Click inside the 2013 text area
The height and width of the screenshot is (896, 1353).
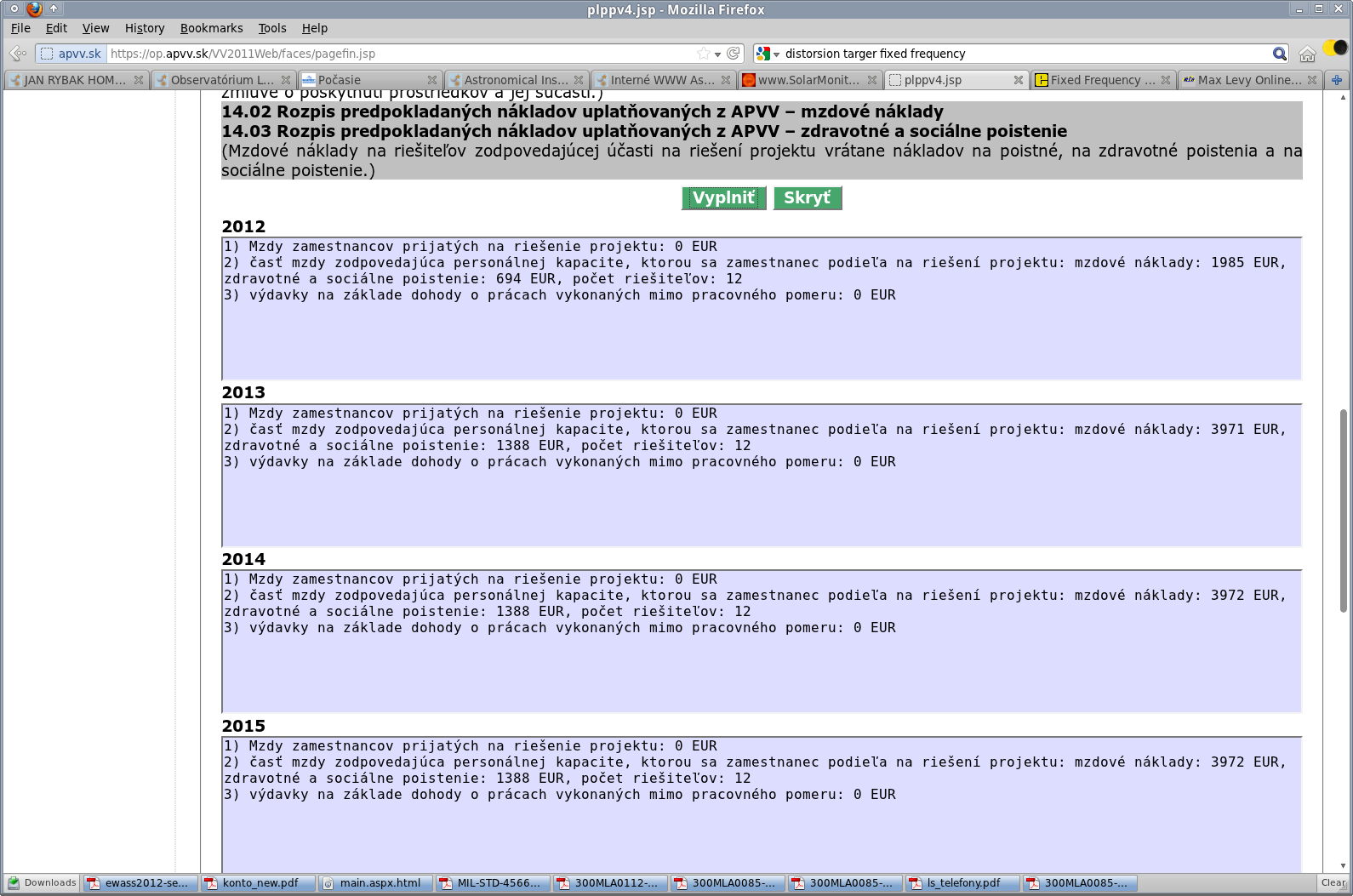(x=761, y=502)
